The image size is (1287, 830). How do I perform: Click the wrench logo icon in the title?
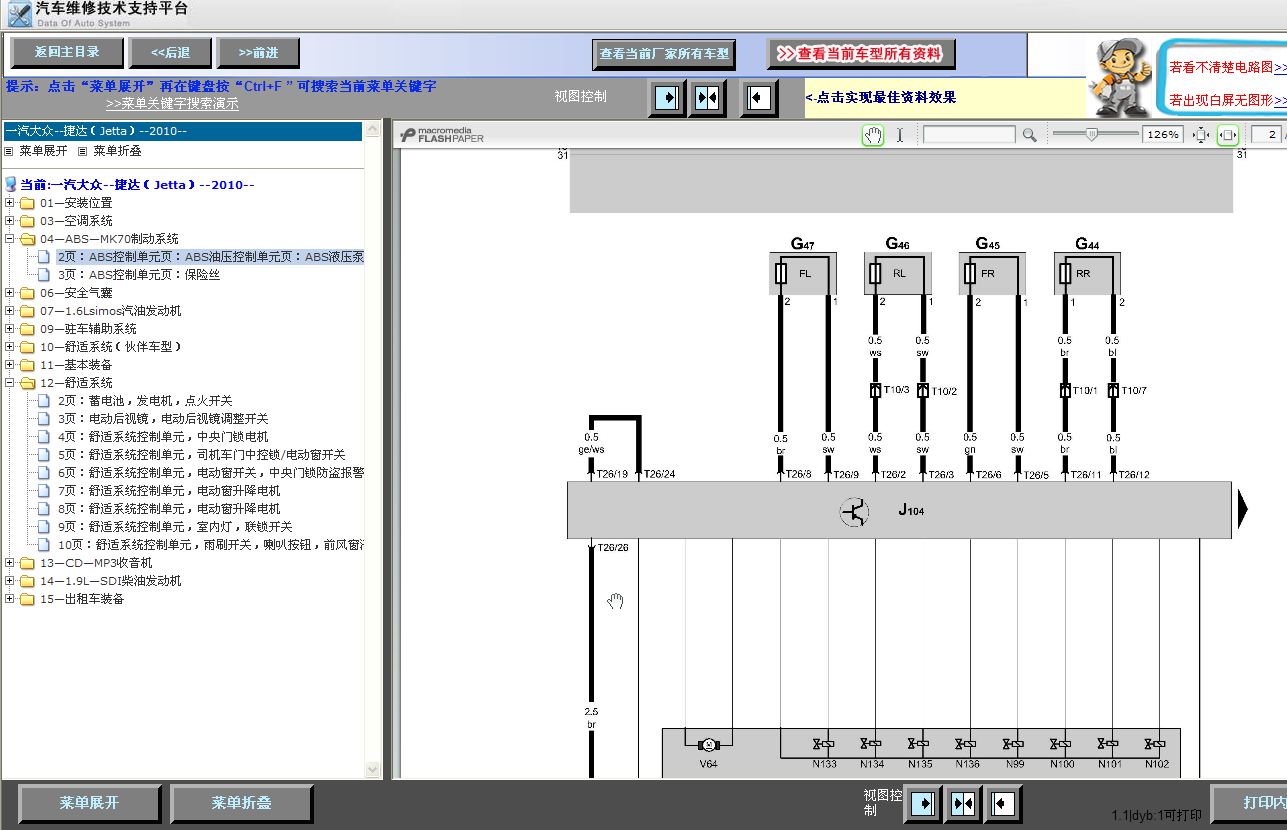[19, 14]
